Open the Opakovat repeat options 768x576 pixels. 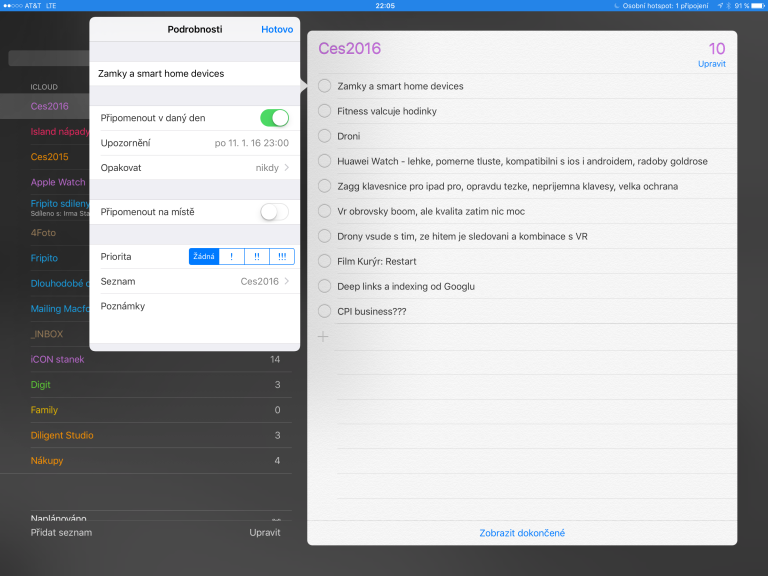click(x=195, y=168)
